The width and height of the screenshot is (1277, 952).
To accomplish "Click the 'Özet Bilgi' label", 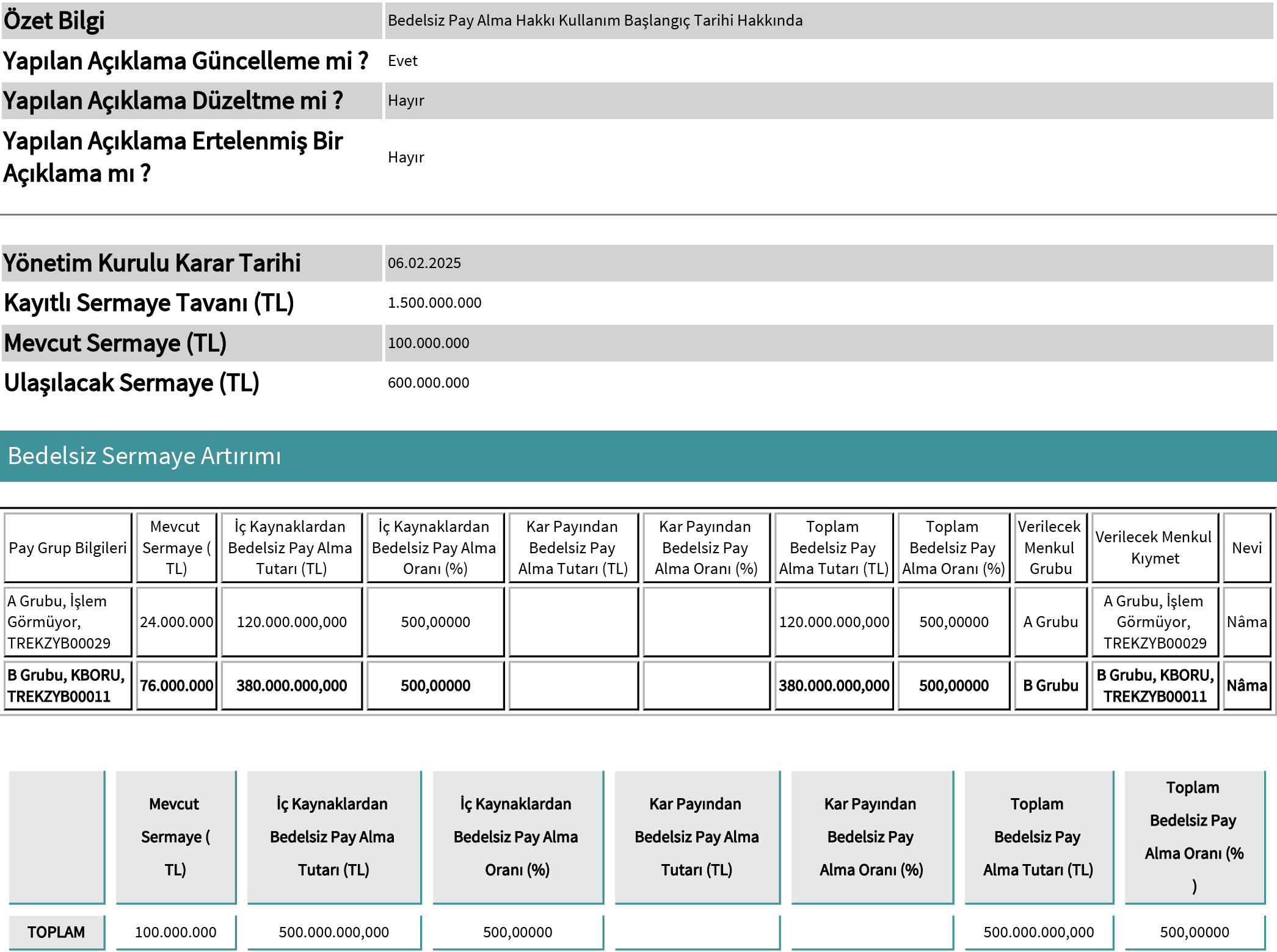I will tap(54, 21).
